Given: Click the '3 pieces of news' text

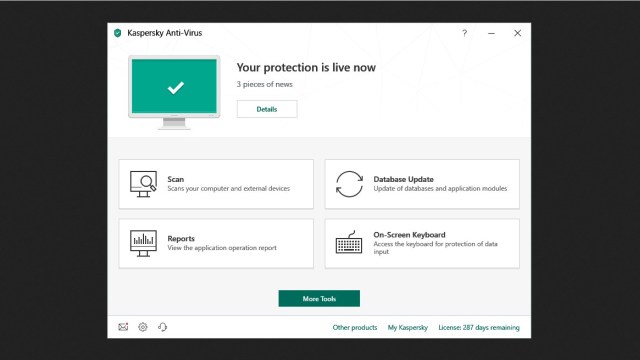Looking at the screenshot, I should [x=264, y=84].
